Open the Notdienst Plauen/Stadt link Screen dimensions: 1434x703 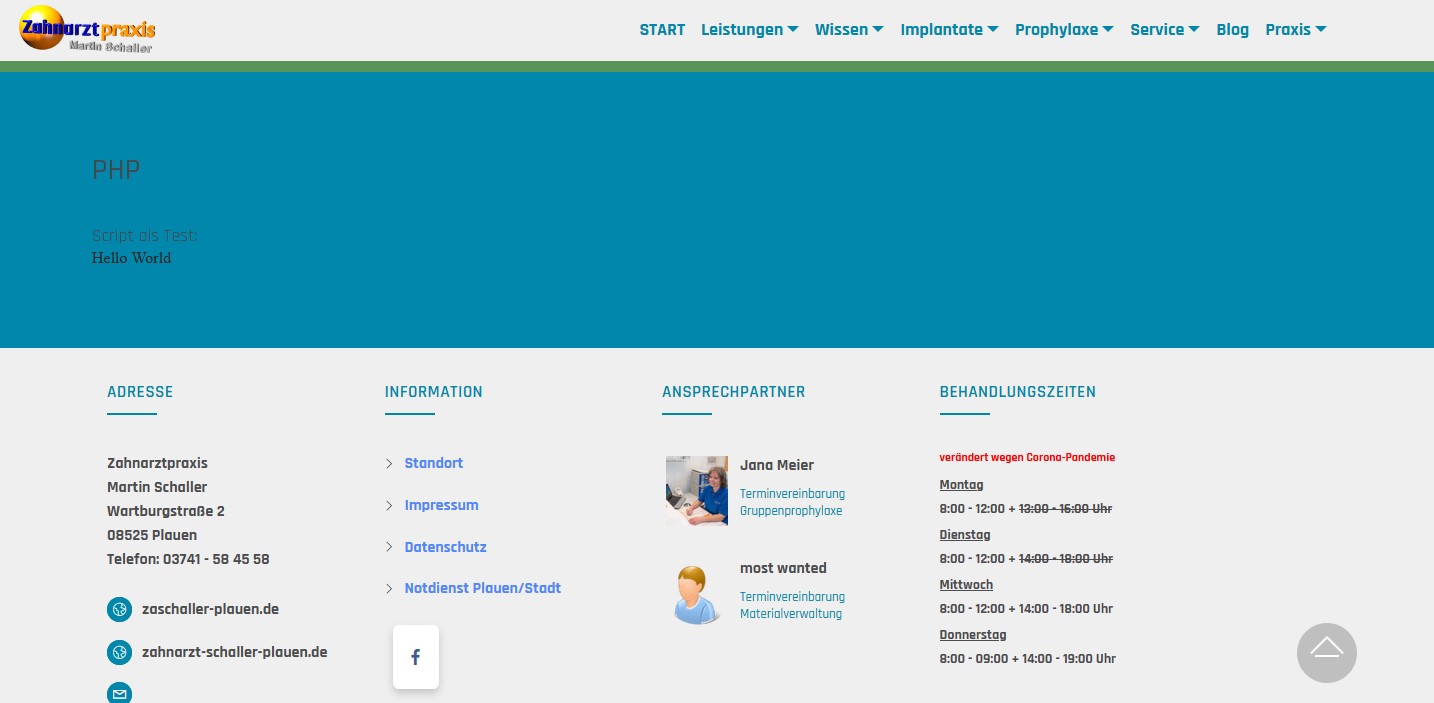(482, 588)
